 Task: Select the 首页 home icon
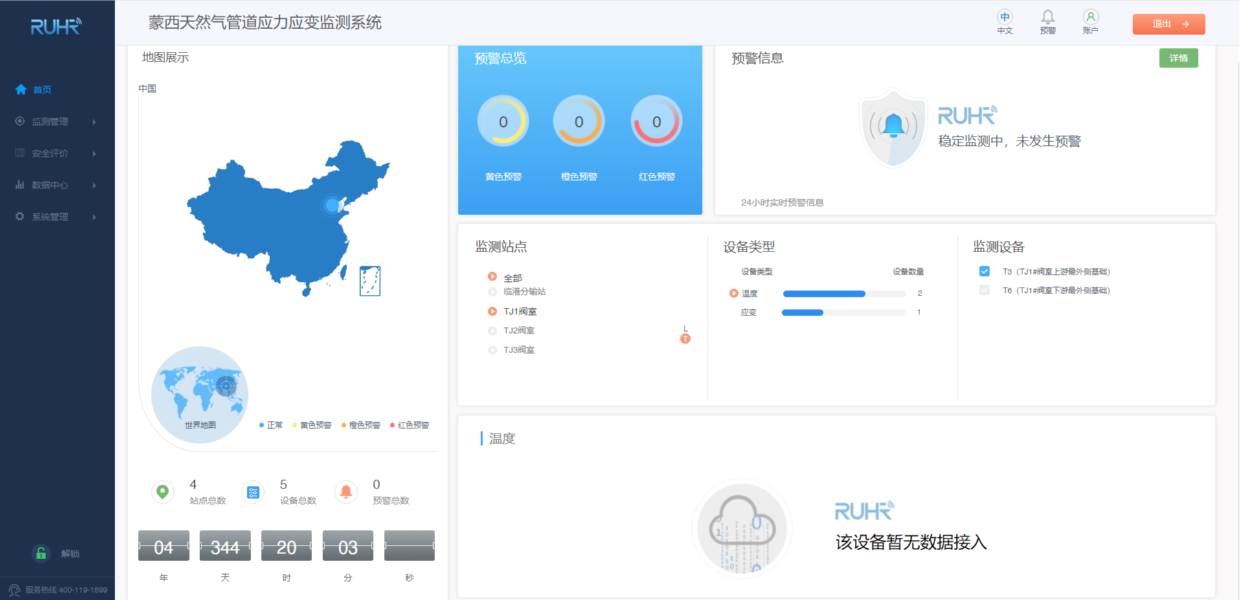pyautogui.click(x=20, y=88)
